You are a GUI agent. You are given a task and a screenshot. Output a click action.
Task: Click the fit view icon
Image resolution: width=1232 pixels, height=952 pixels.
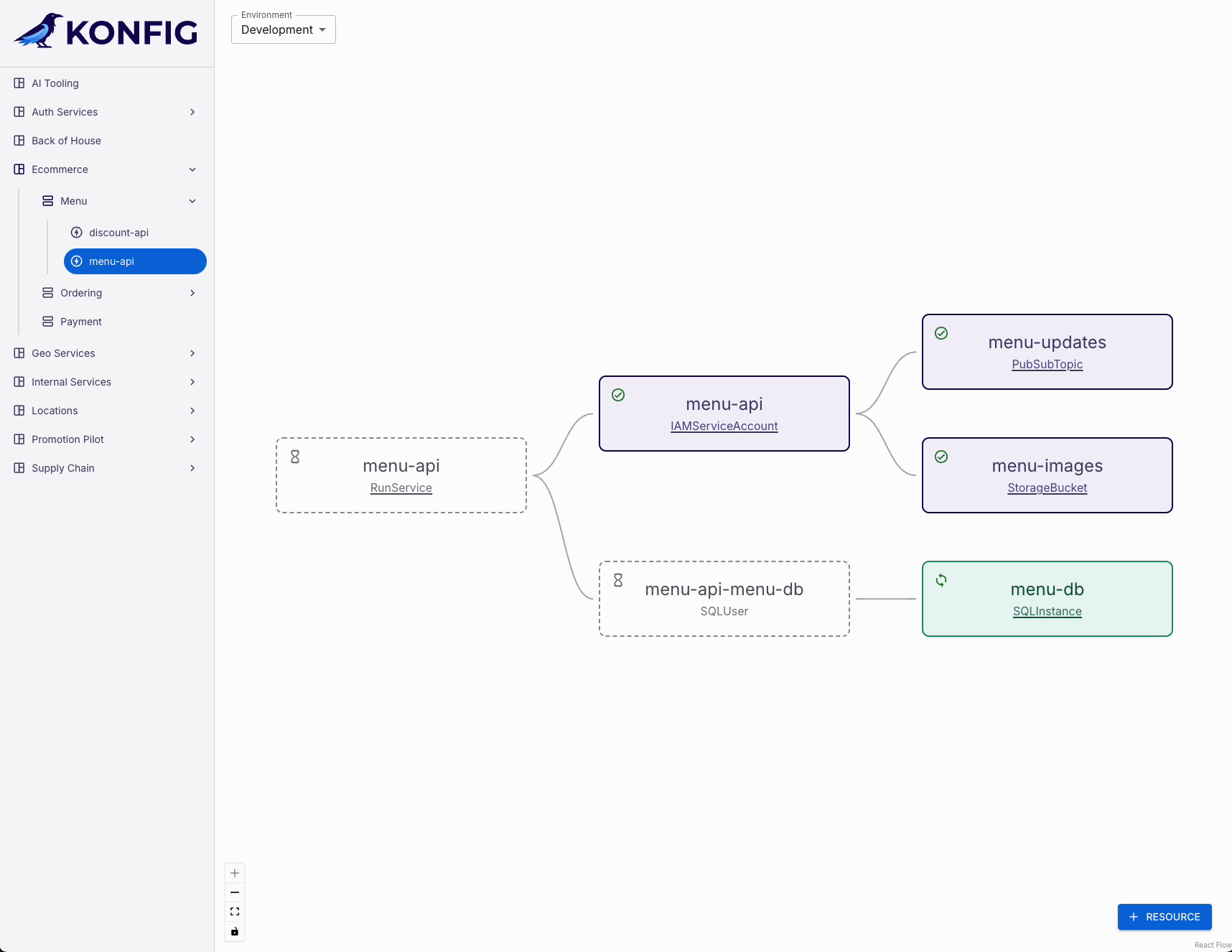[235, 912]
